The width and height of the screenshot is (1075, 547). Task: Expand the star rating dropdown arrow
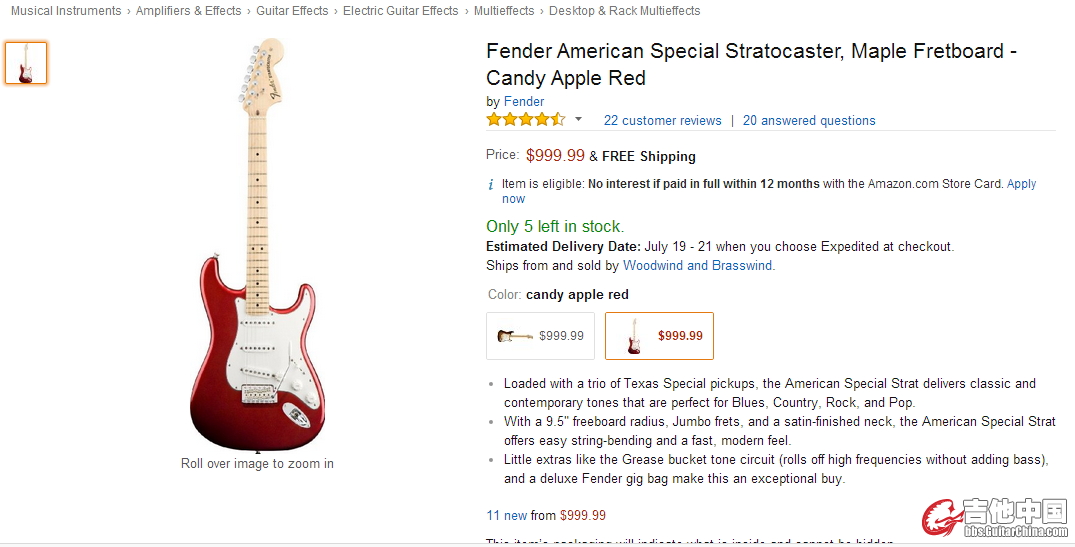pos(578,120)
